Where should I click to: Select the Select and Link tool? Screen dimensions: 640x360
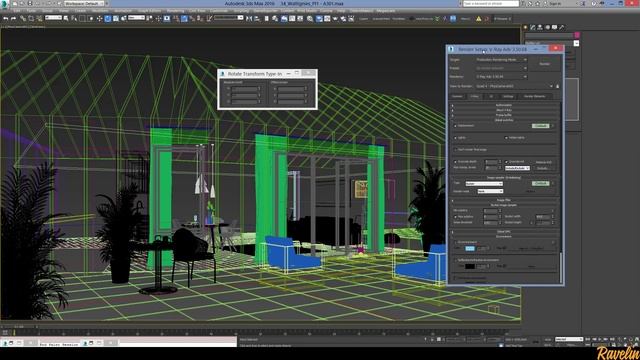tap(23, 18)
